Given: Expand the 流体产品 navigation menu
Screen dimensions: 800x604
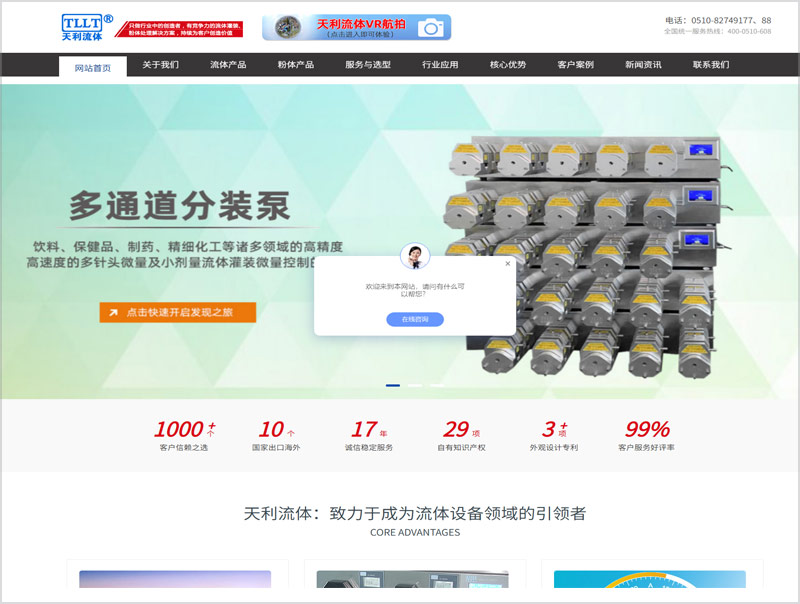Looking at the screenshot, I should click(228, 65).
